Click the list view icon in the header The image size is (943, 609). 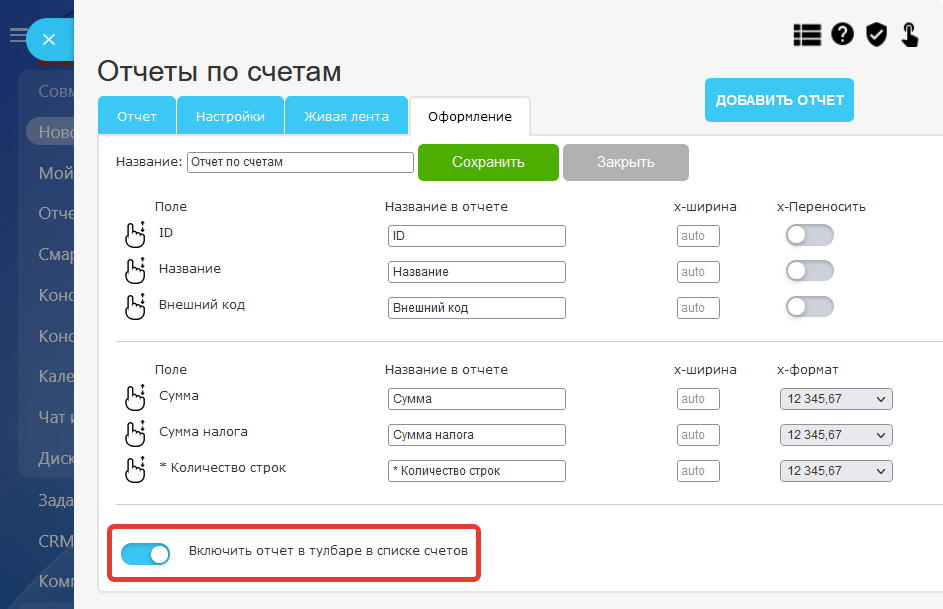tap(806, 35)
